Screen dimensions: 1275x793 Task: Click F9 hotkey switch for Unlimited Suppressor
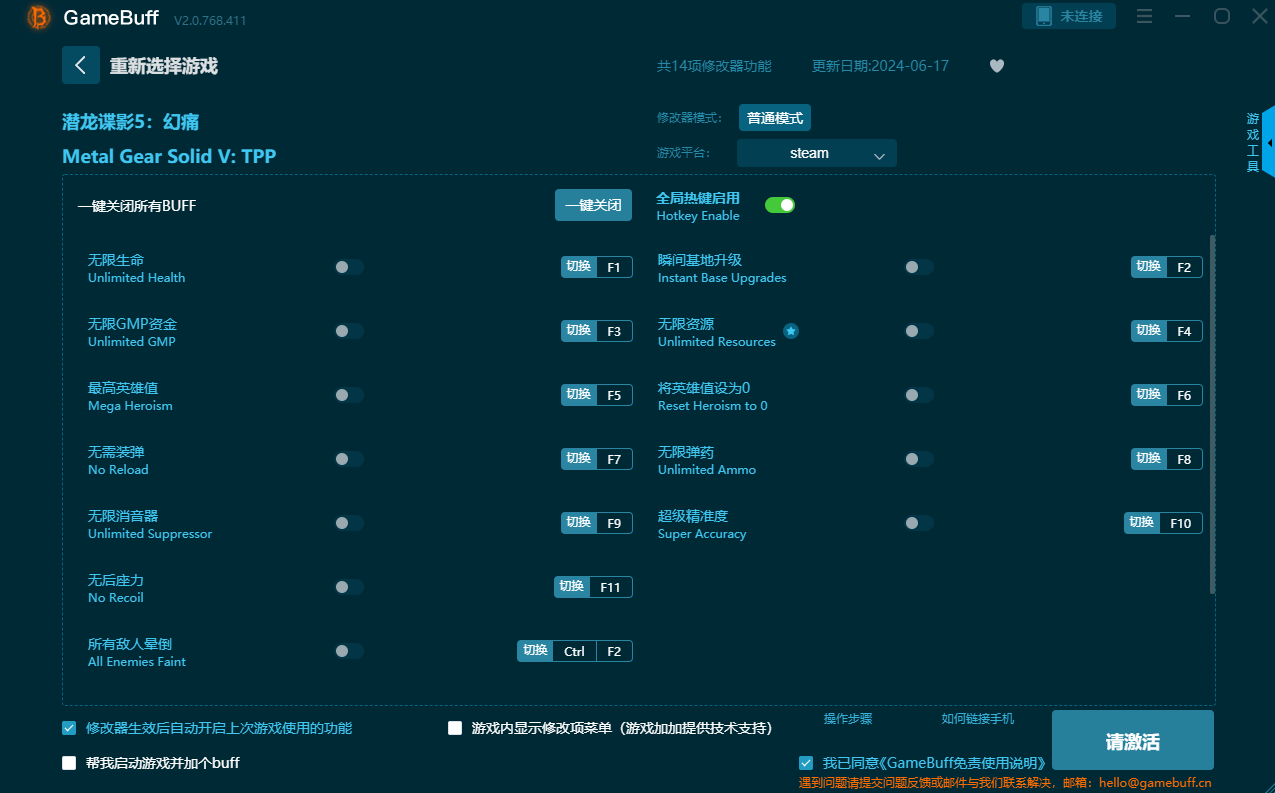pyautogui.click(x=597, y=523)
